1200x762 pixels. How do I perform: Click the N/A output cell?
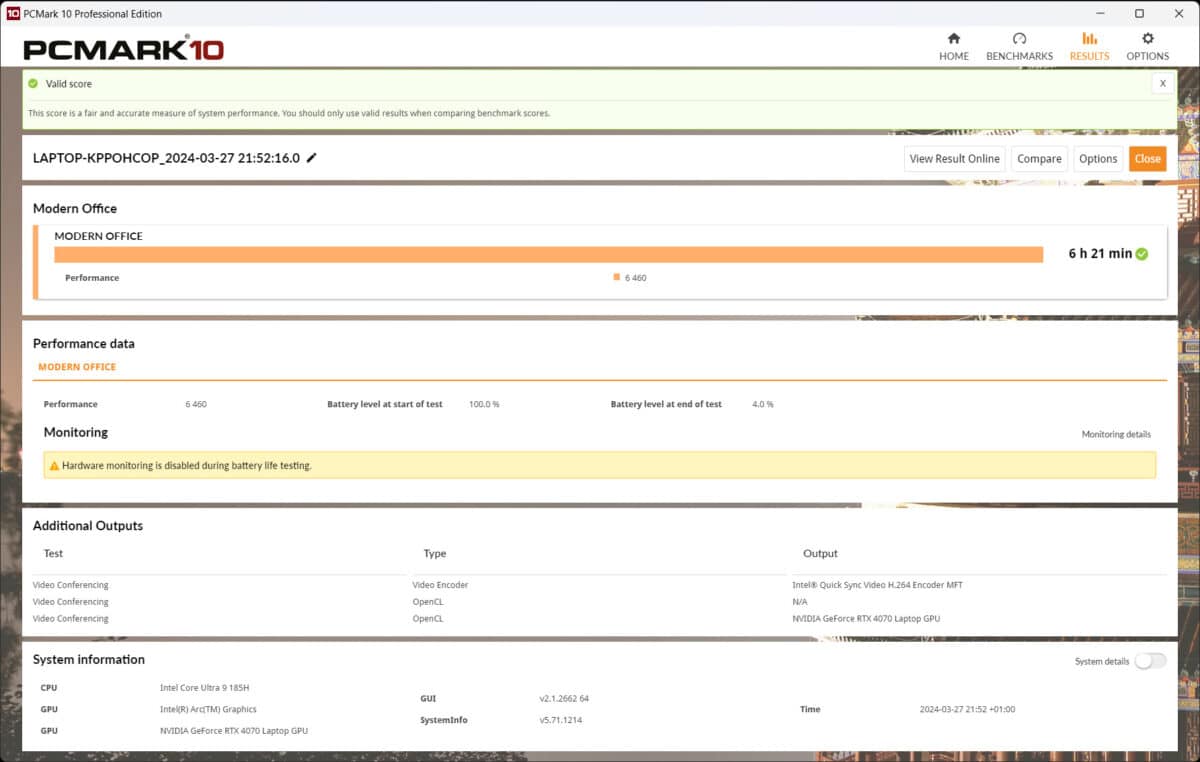(800, 602)
